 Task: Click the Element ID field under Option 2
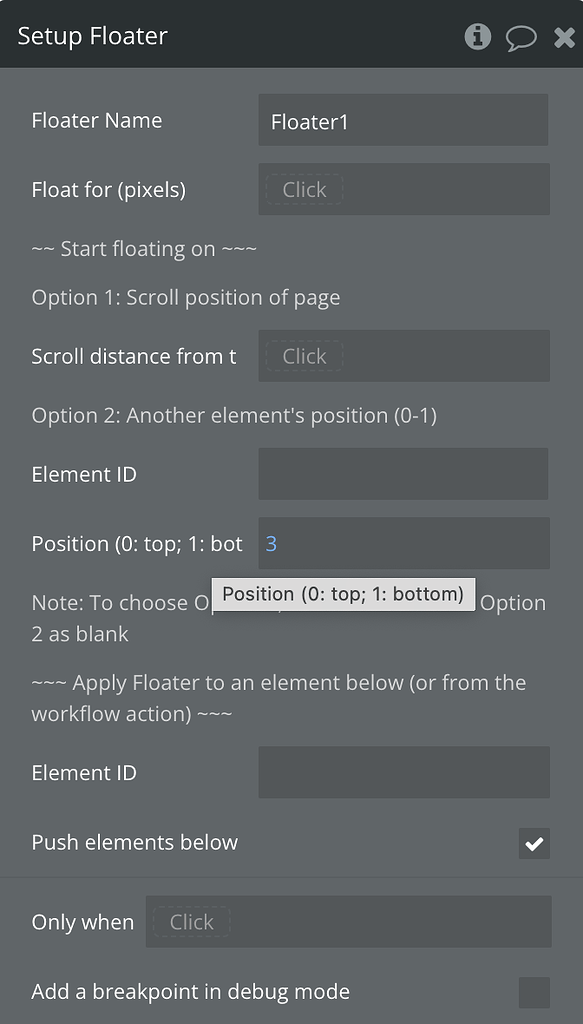pyautogui.click(x=403, y=474)
